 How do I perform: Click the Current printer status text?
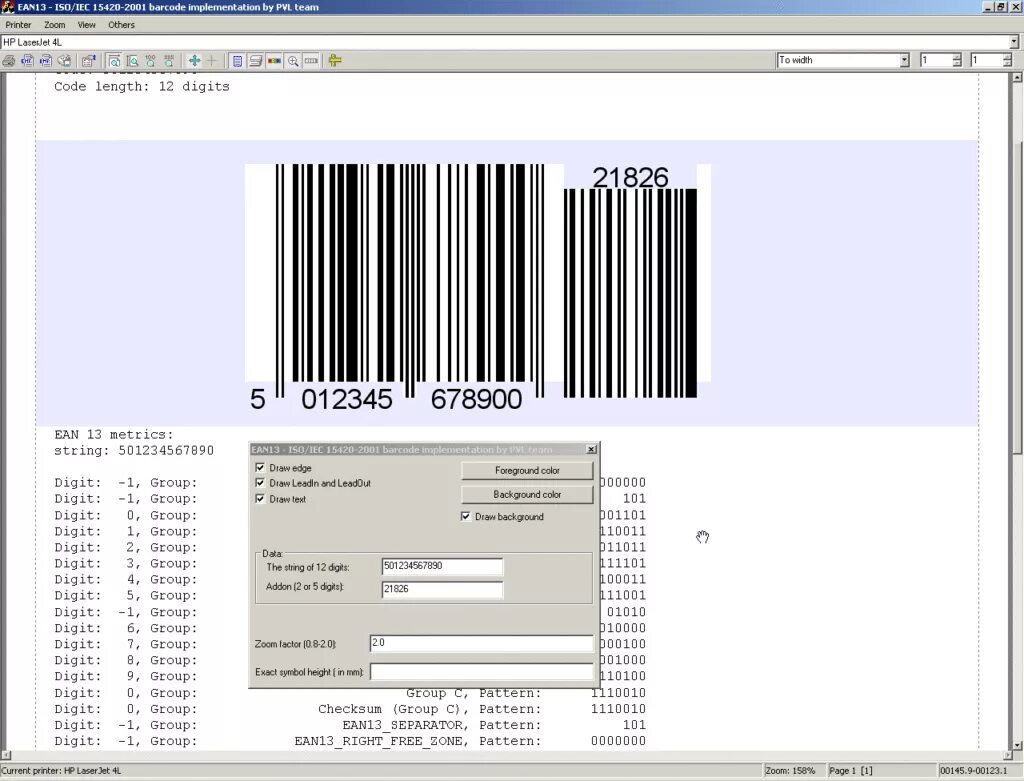tap(61, 771)
